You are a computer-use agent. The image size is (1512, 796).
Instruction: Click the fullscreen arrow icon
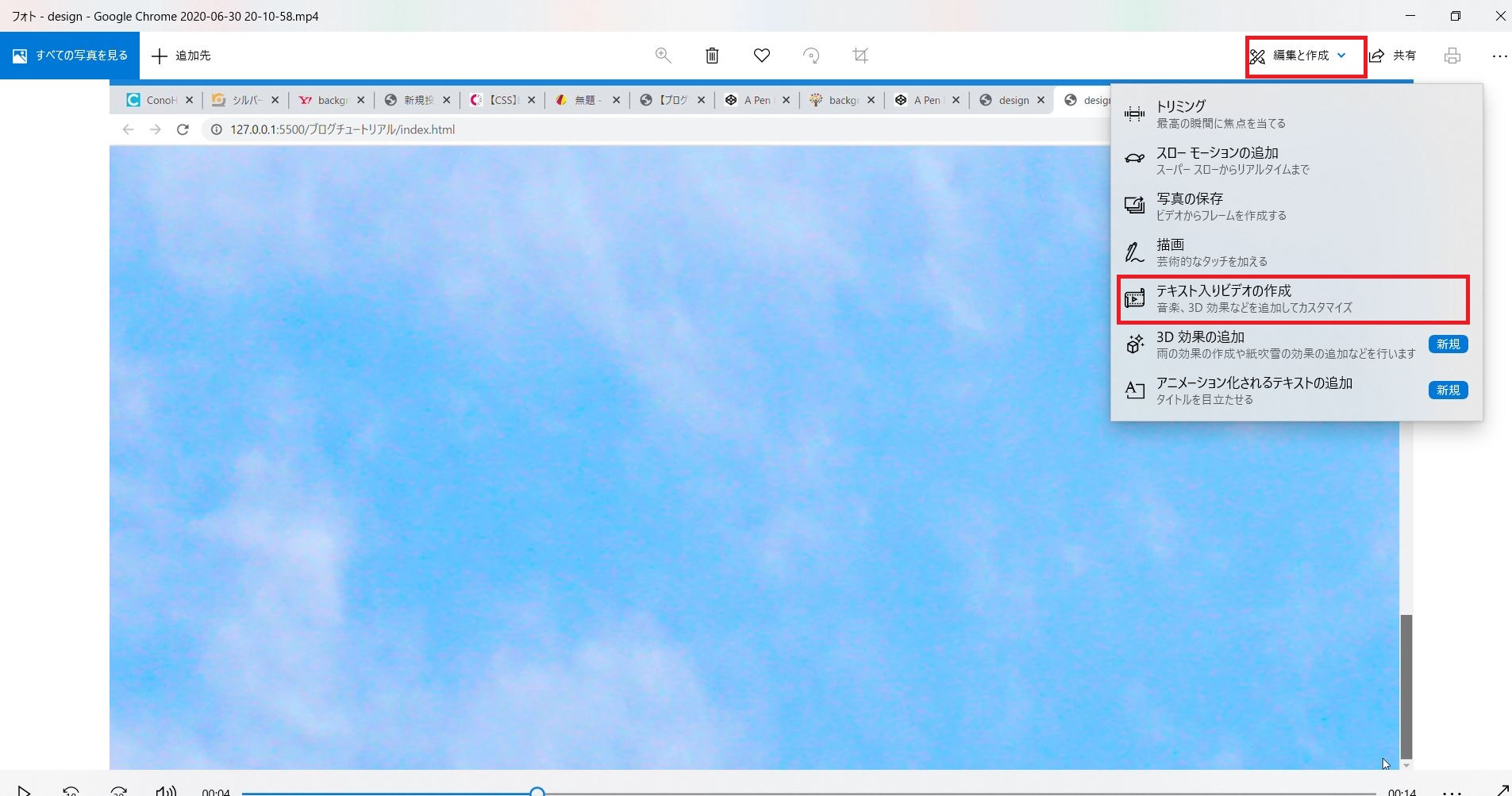point(1502,790)
